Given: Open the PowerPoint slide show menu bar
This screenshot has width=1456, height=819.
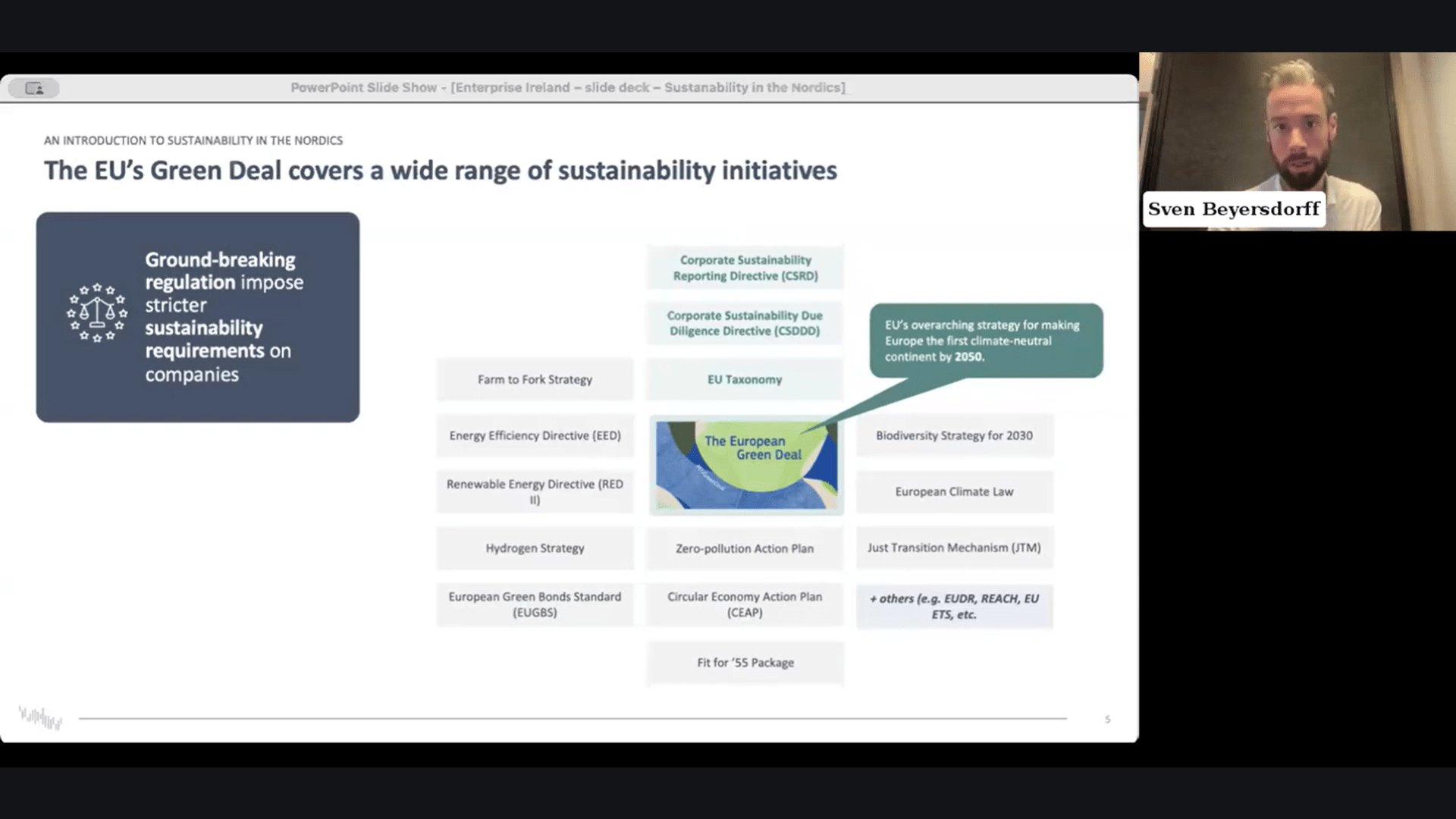Looking at the screenshot, I should click(34, 87).
